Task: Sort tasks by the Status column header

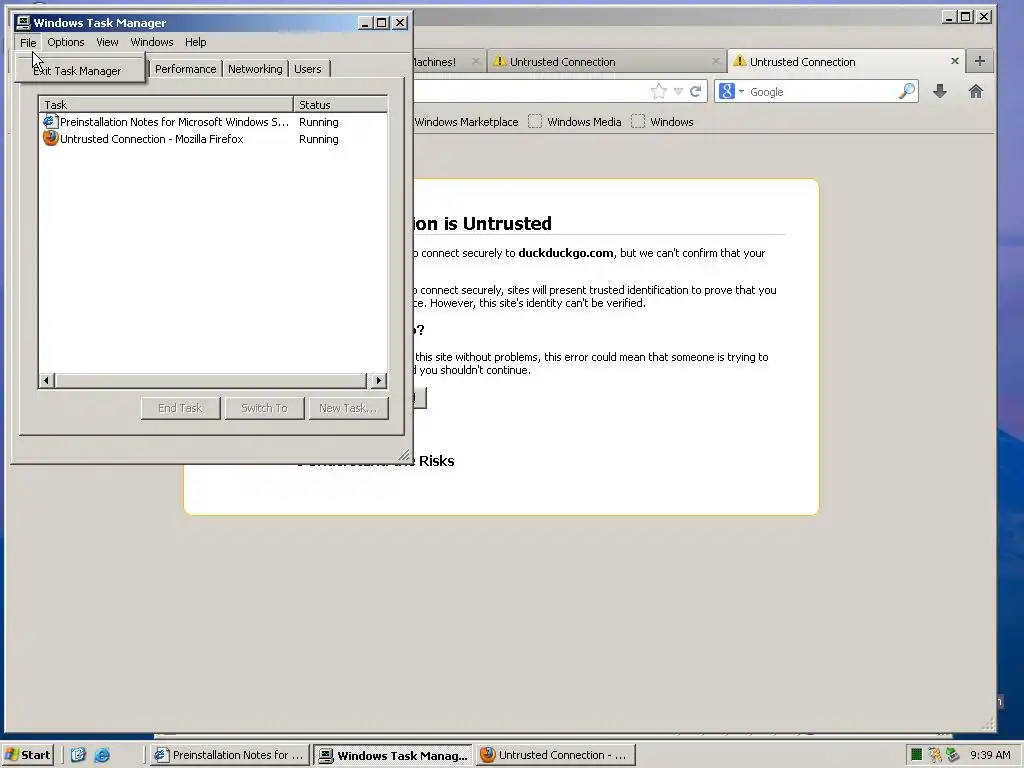Action: pos(340,104)
